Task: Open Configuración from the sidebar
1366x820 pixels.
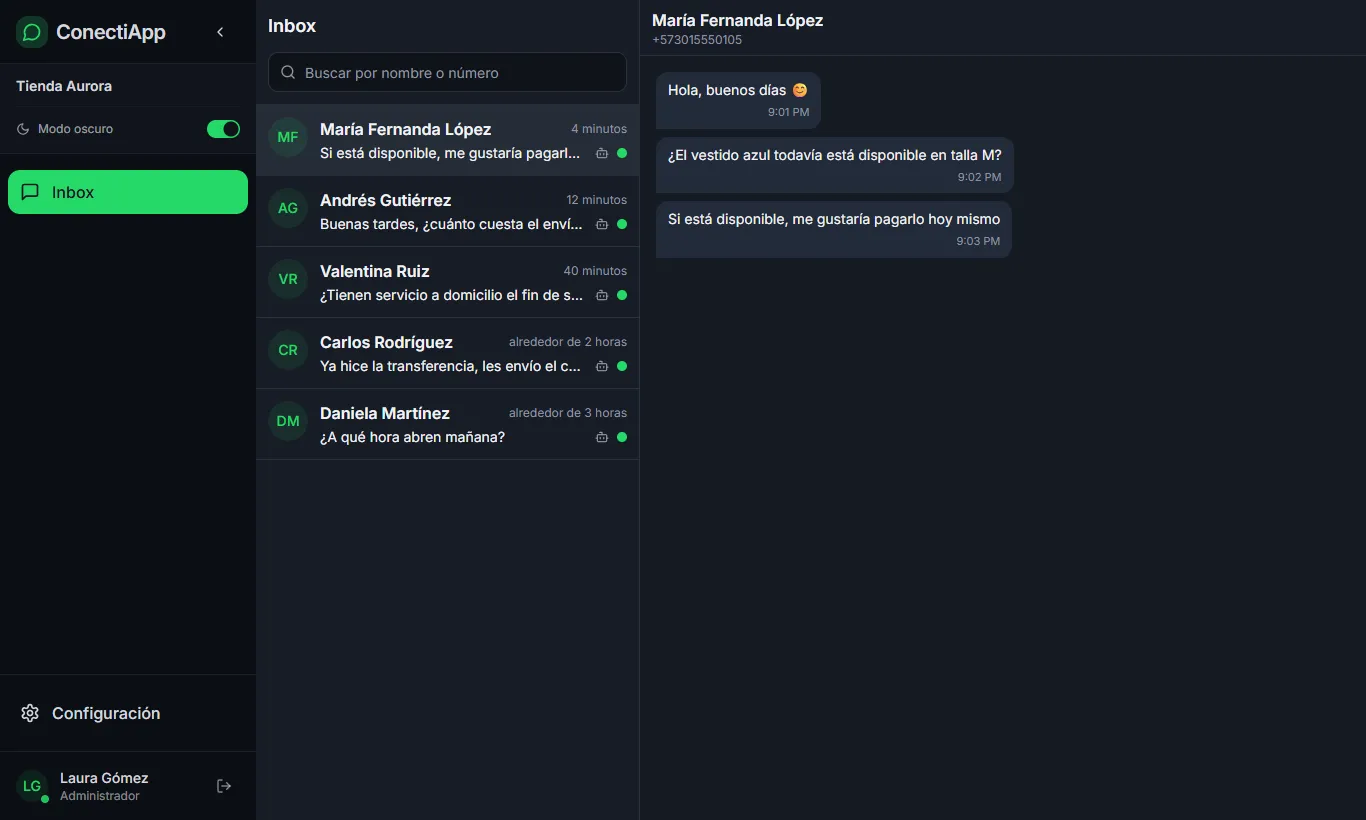Action: coord(128,713)
